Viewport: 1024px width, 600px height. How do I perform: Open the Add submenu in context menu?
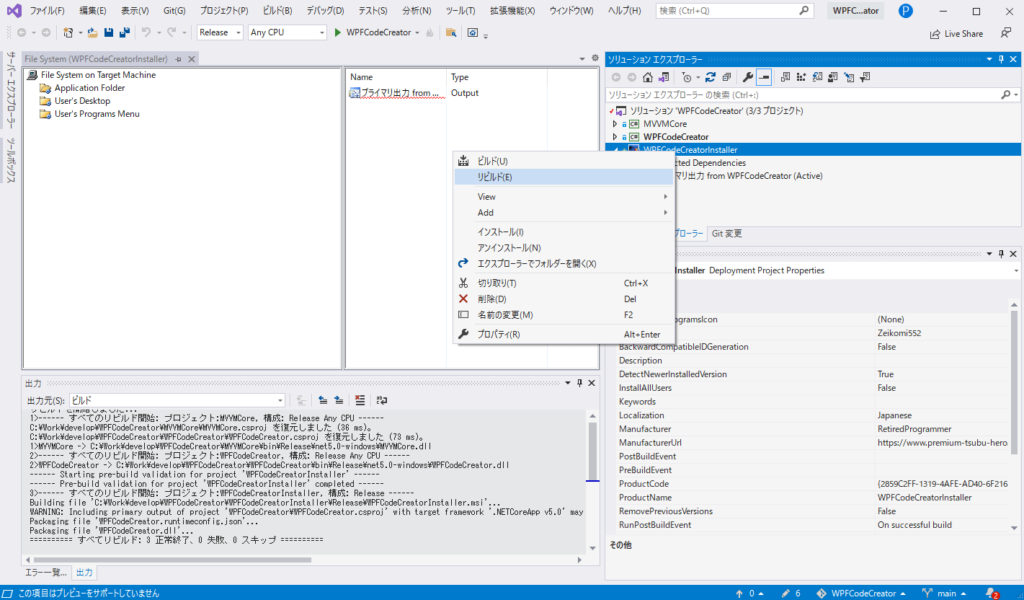(x=564, y=212)
